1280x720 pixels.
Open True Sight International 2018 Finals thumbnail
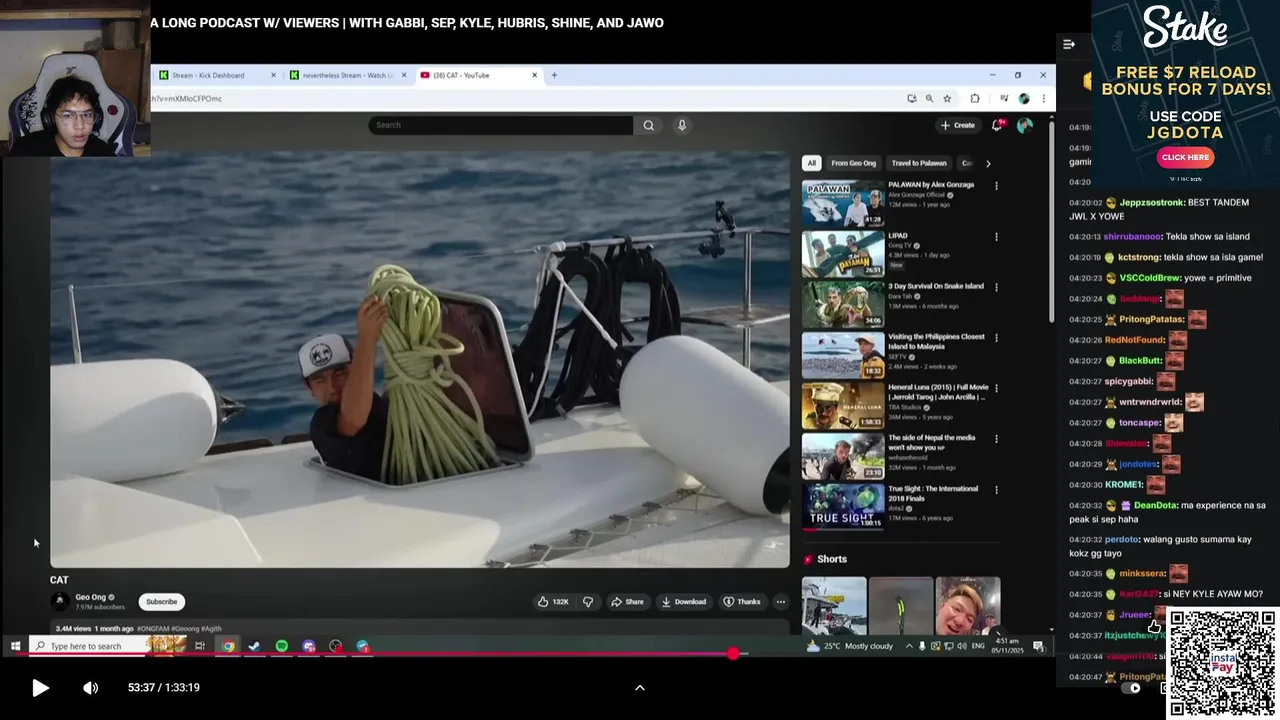843,506
